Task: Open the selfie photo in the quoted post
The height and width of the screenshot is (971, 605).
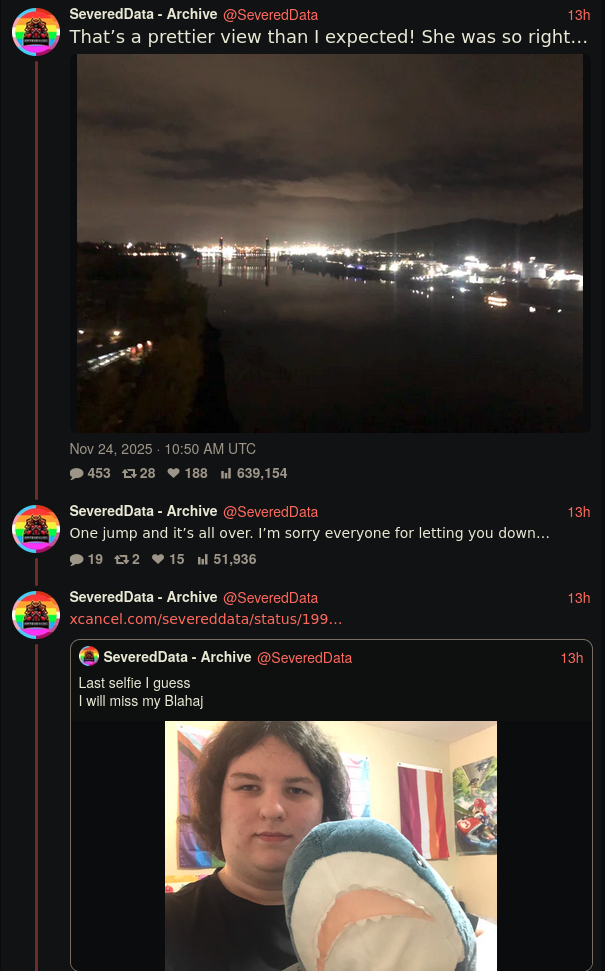Action: coord(330,845)
